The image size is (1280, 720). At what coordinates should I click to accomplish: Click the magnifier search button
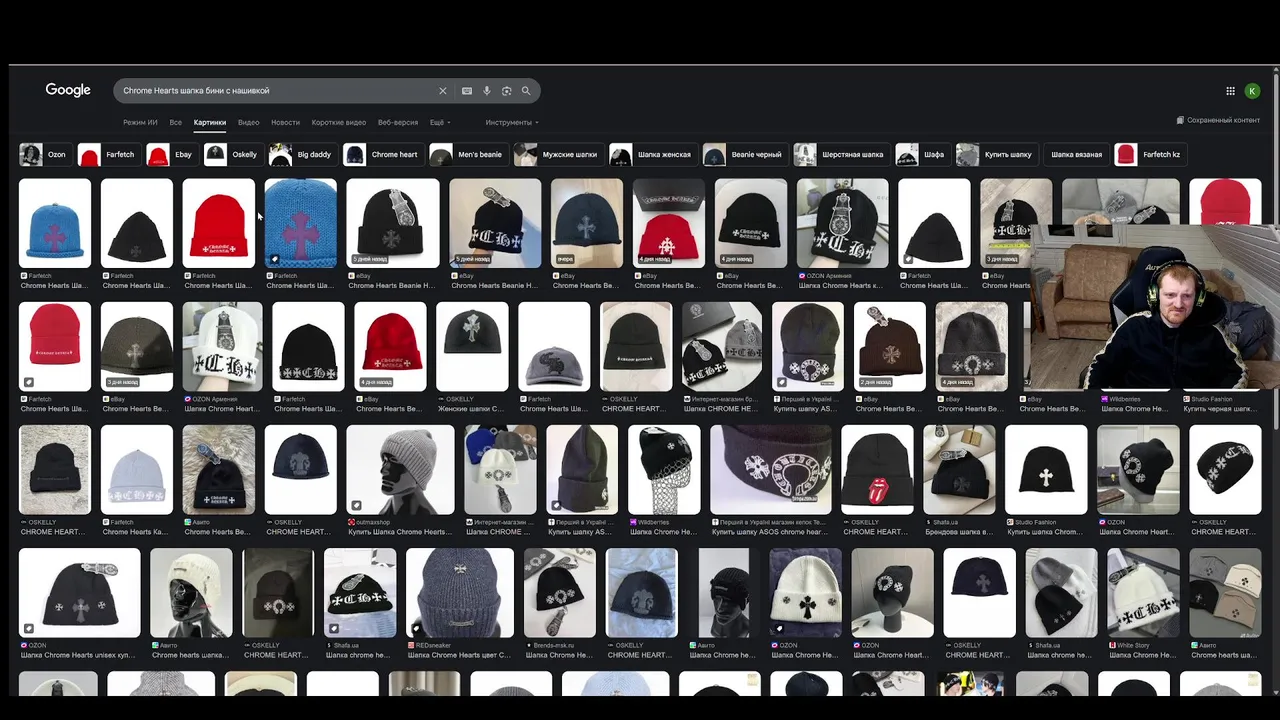pos(526,91)
